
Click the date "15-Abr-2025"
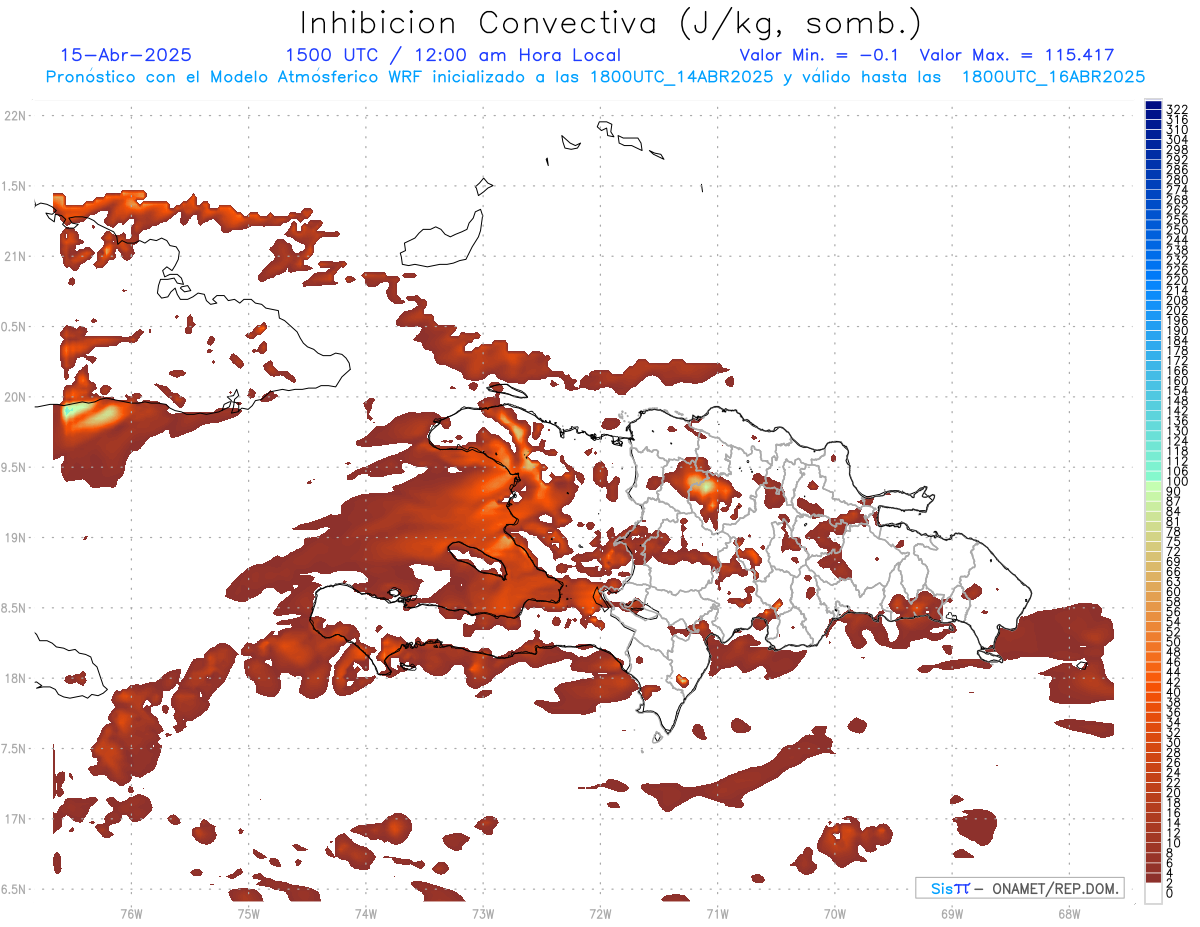coord(126,55)
